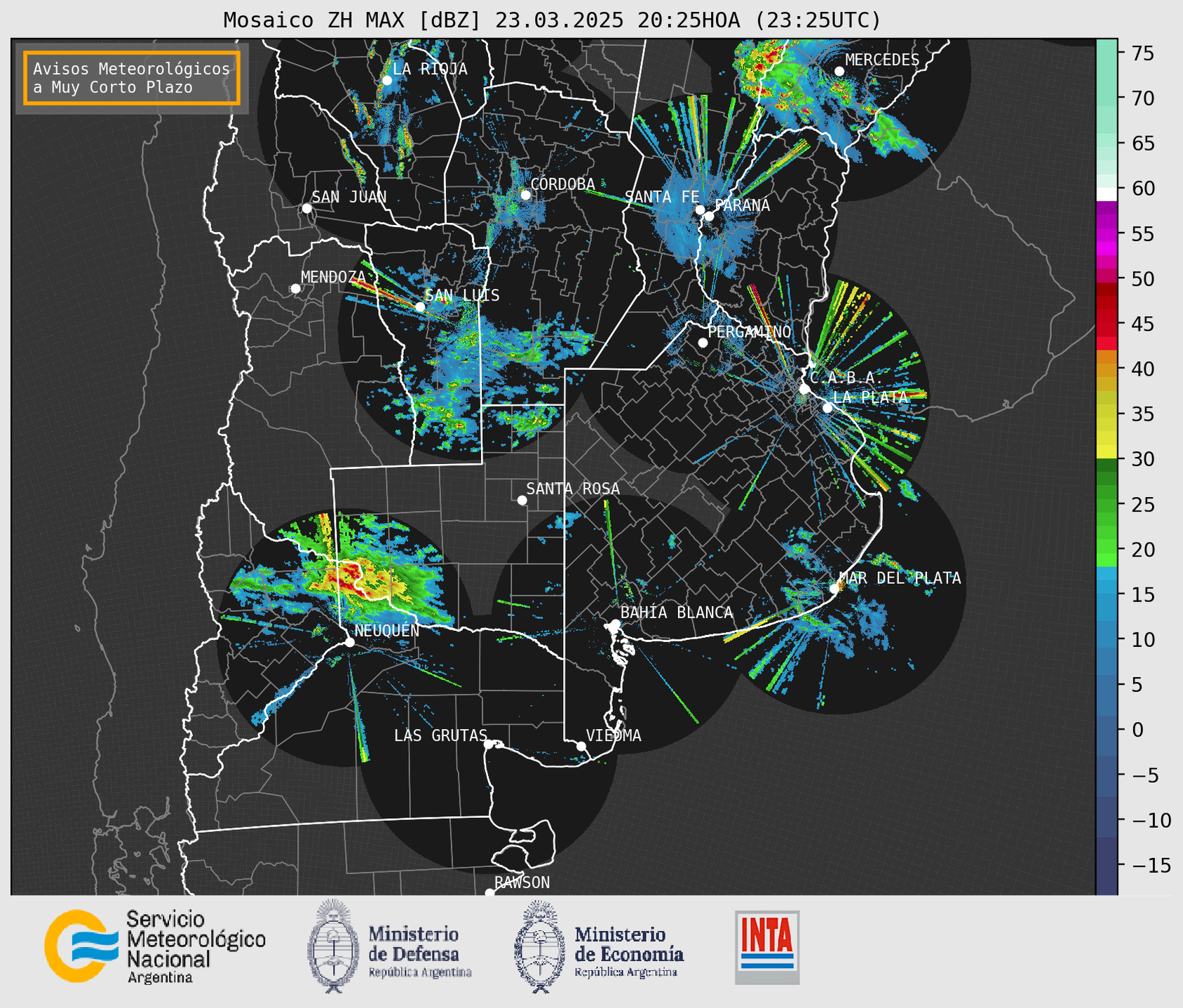This screenshot has height=1008, width=1183.
Task: Select the PERGAMINO city marker
Action: pyautogui.click(x=703, y=343)
